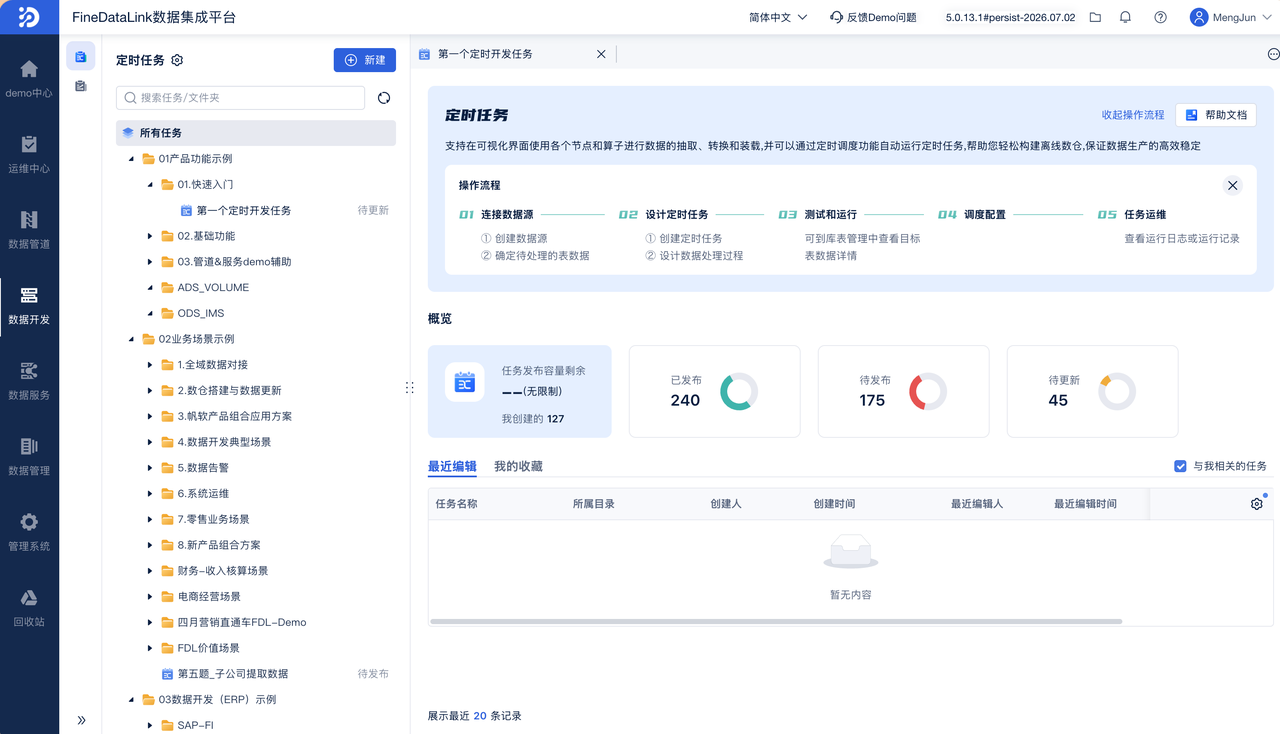
Task: Click the 待更新 orange donut chart
Action: [1117, 392]
